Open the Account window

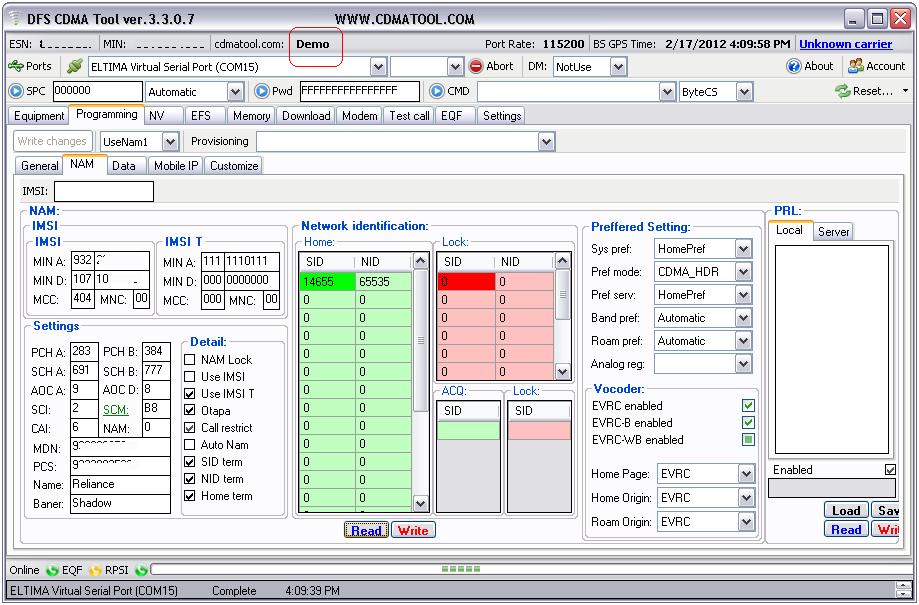(x=877, y=66)
